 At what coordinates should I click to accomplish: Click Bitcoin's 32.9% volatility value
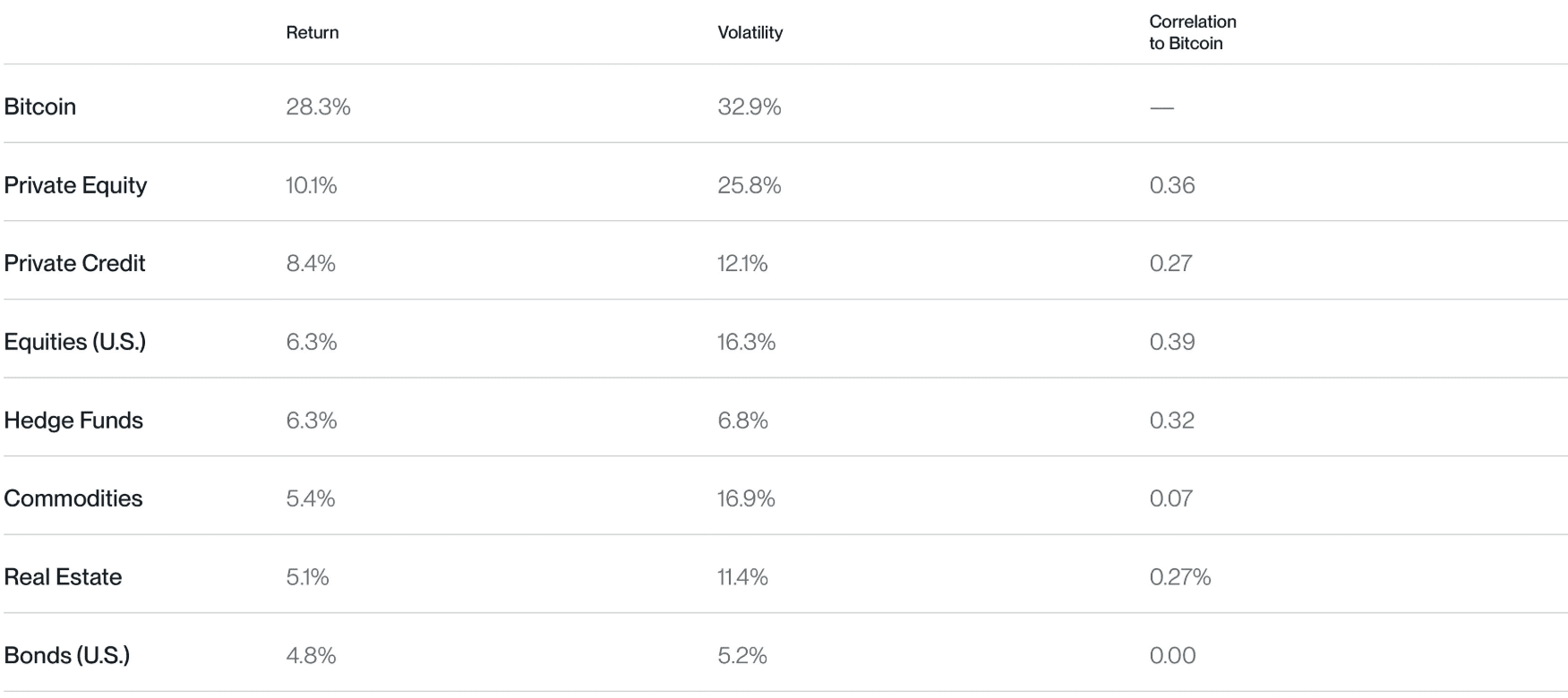click(750, 106)
